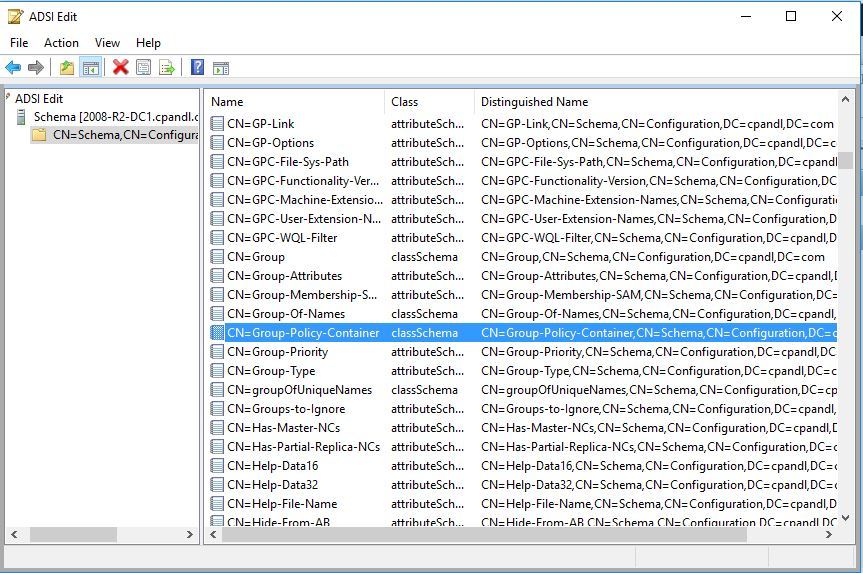
Task: Click the Forward arrow toolbar icon
Action: pos(36,68)
